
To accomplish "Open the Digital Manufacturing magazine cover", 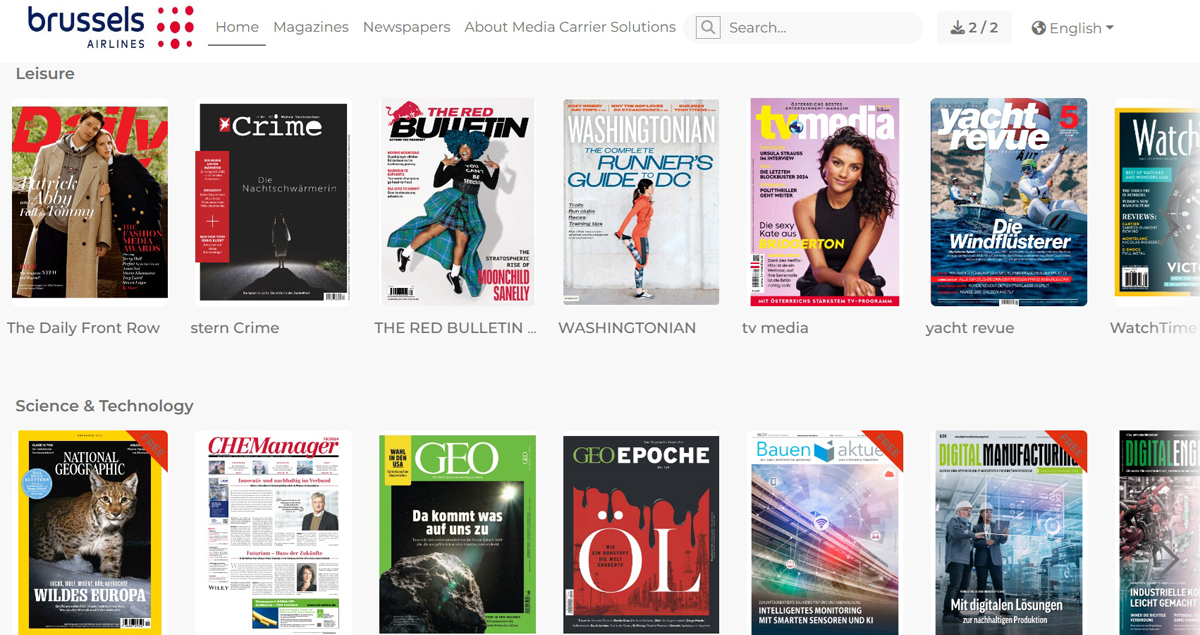I will click(x=1010, y=532).
